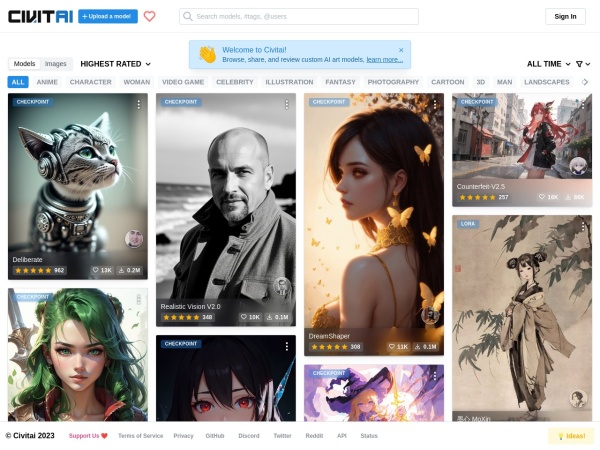Screen dimensions: 600x450
Task: Open the three-dot menu on Realistic Vision card
Action: [286, 103]
